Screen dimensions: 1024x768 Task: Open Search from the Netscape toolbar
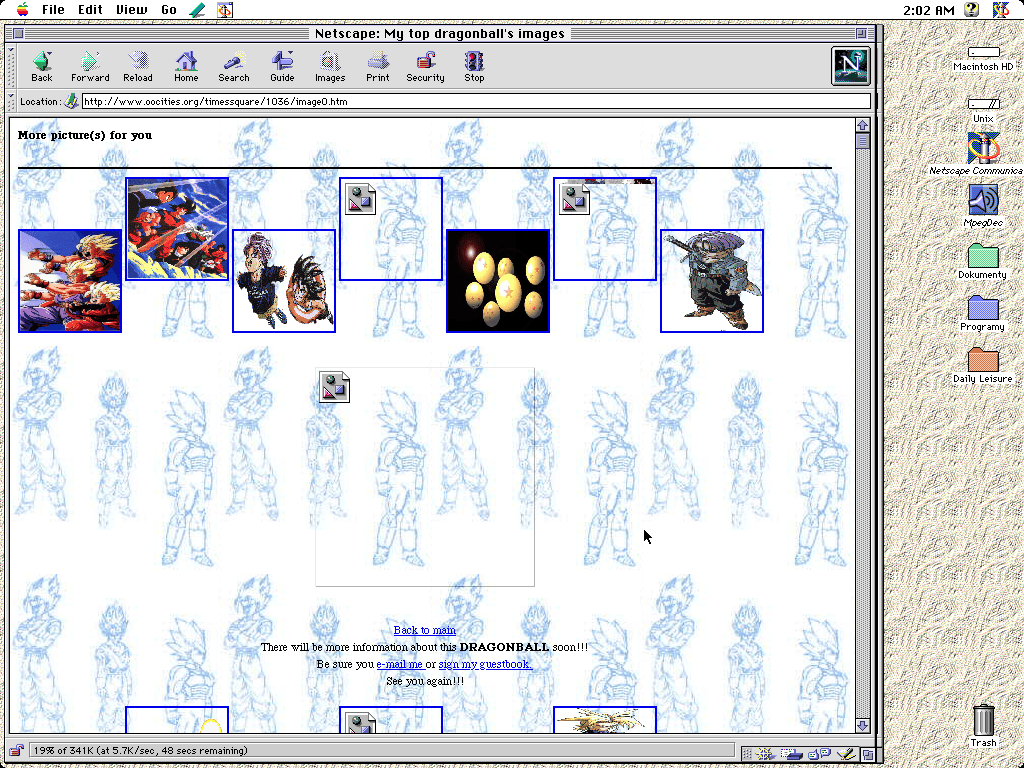[x=234, y=66]
